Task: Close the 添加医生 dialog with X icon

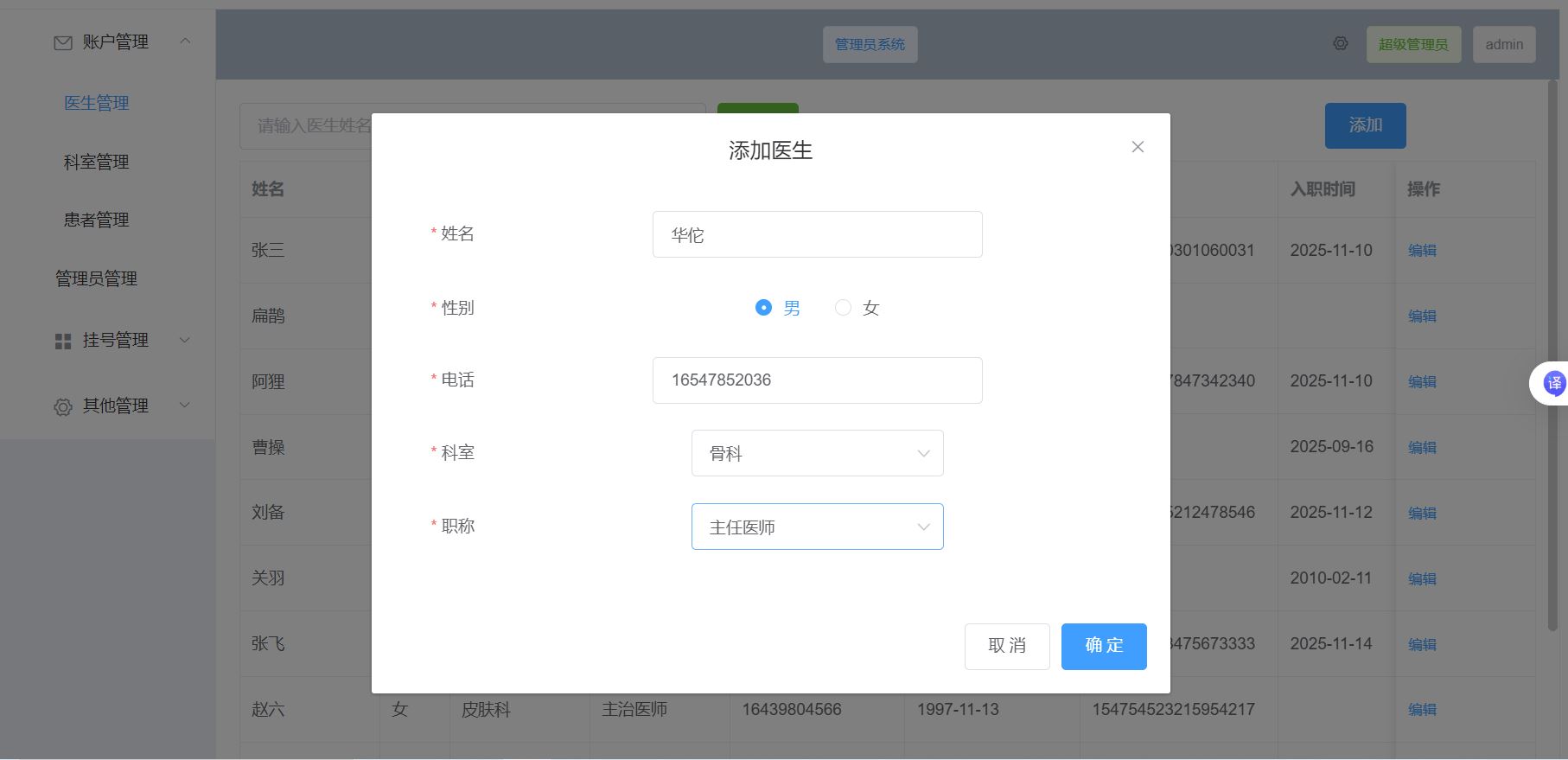Action: pyautogui.click(x=1138, y=147)
